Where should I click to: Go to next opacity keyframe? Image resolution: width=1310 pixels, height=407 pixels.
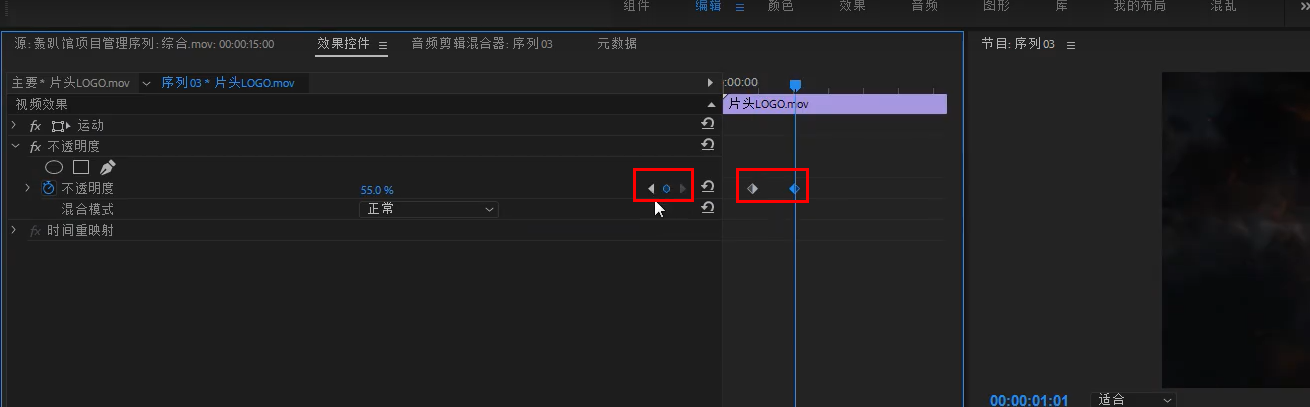tap(682, 188)
